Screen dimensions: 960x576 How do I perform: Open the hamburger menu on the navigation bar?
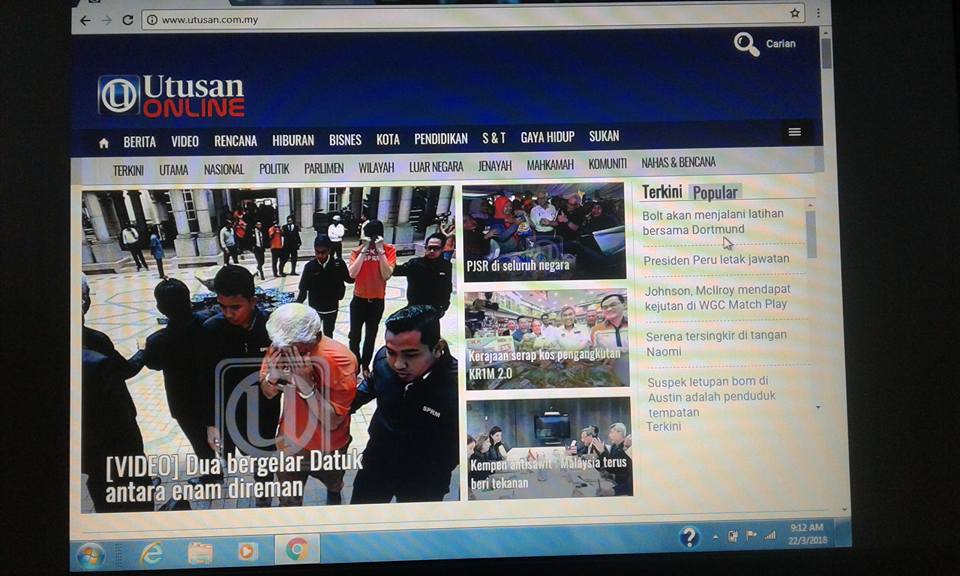coord(794,132)
